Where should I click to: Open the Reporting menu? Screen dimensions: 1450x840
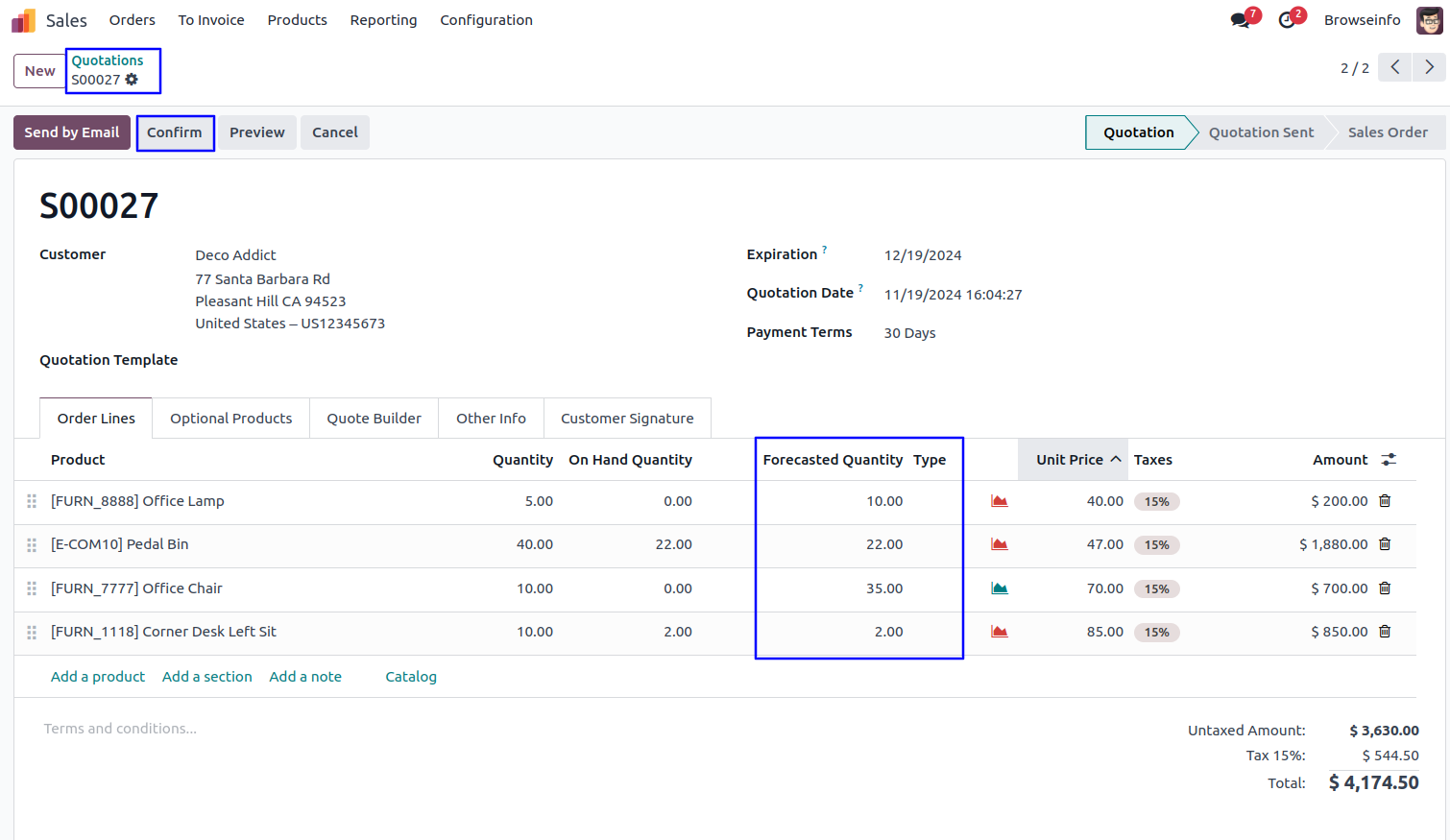click(383, 20)
